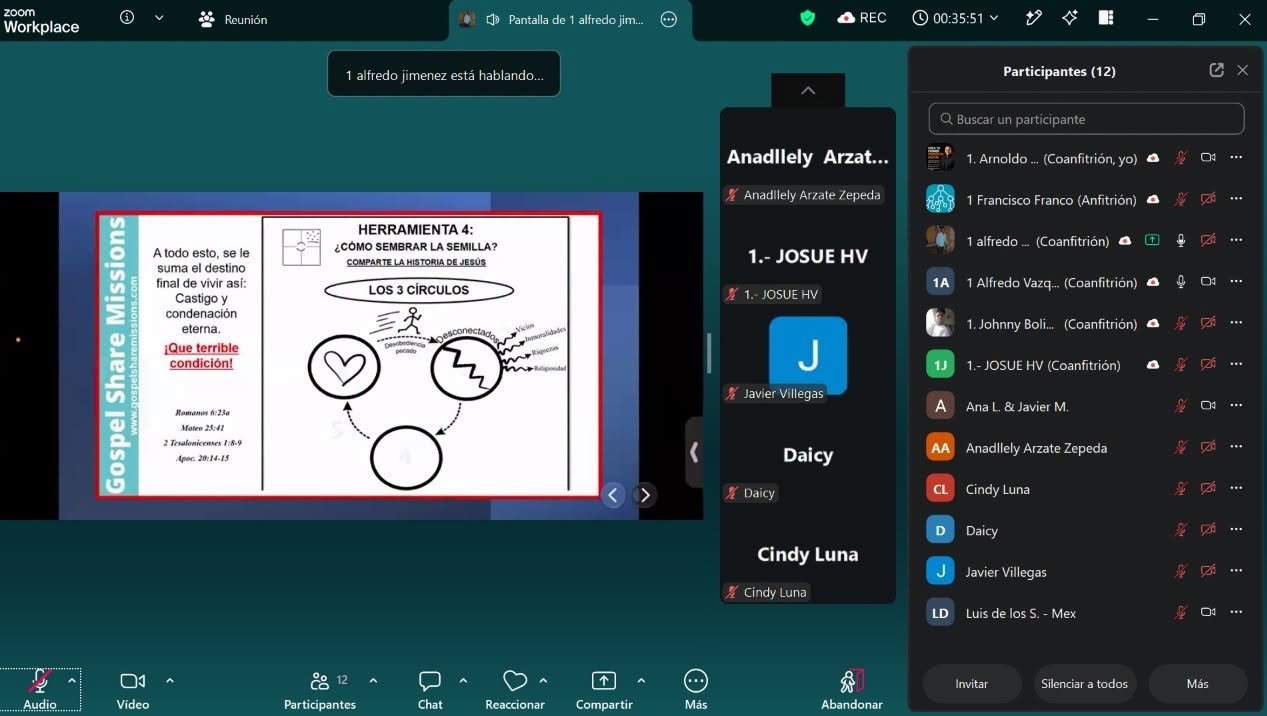Image resolution: width=1267 pixels, height=716 pixels.
Task: Open the view layout icon in top bar
Action: (1106, 18)
